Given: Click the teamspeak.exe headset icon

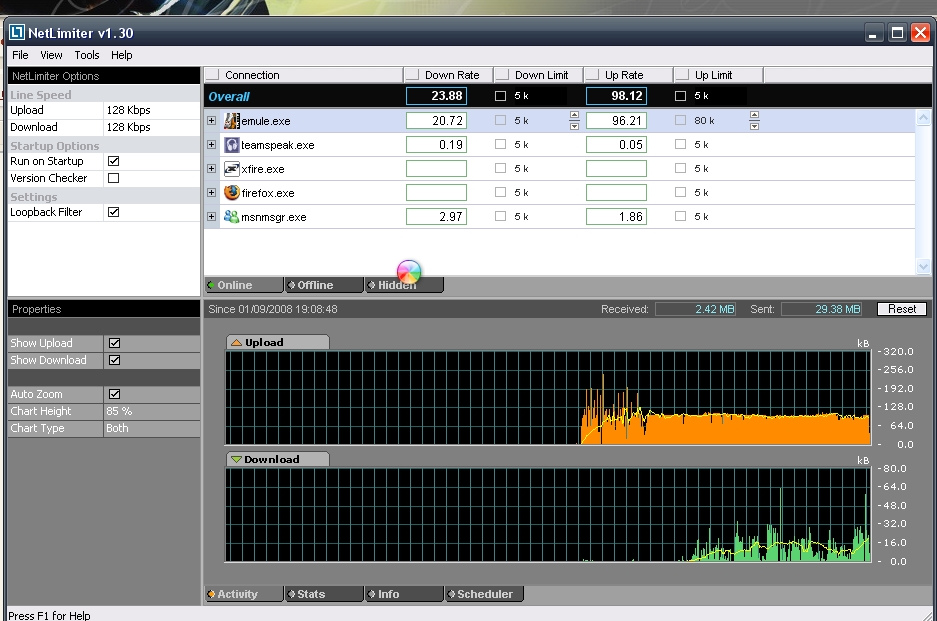Looking at the screenshot, I should click(232, 145).
